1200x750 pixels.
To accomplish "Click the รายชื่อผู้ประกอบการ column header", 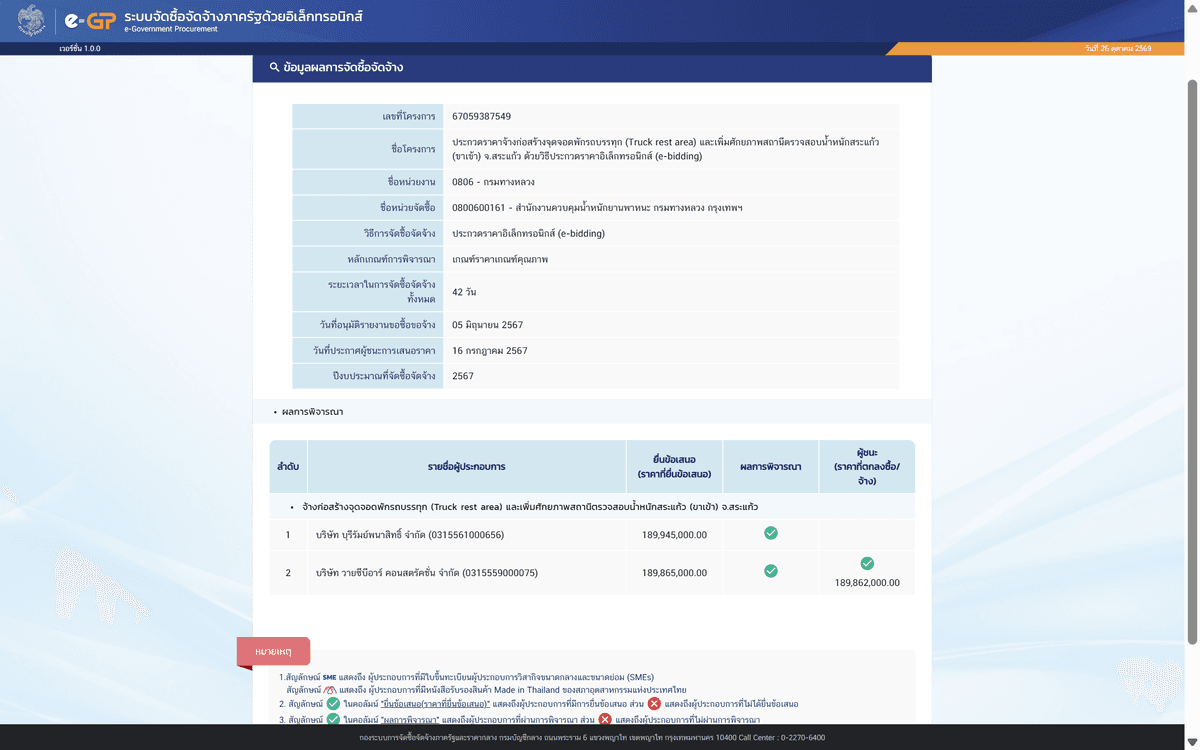I will pos(466,467).
